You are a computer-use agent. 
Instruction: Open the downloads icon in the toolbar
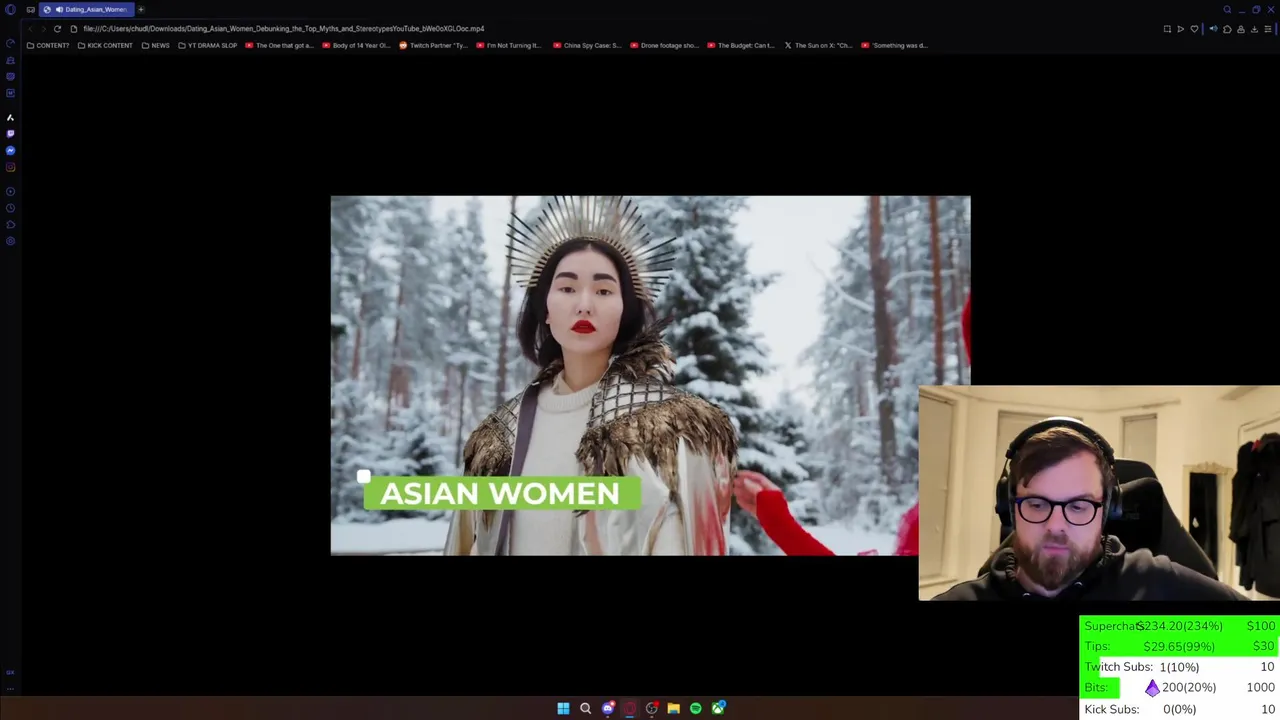pos(1254,29)
